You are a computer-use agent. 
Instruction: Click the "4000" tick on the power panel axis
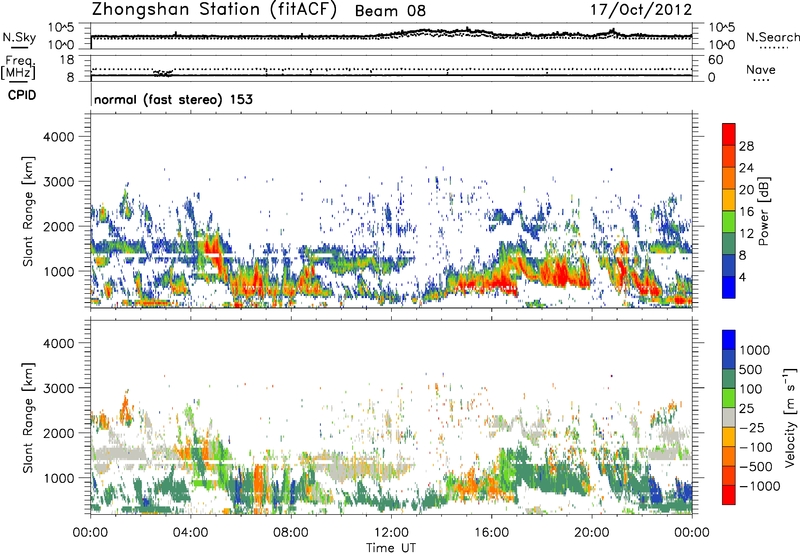58,137
